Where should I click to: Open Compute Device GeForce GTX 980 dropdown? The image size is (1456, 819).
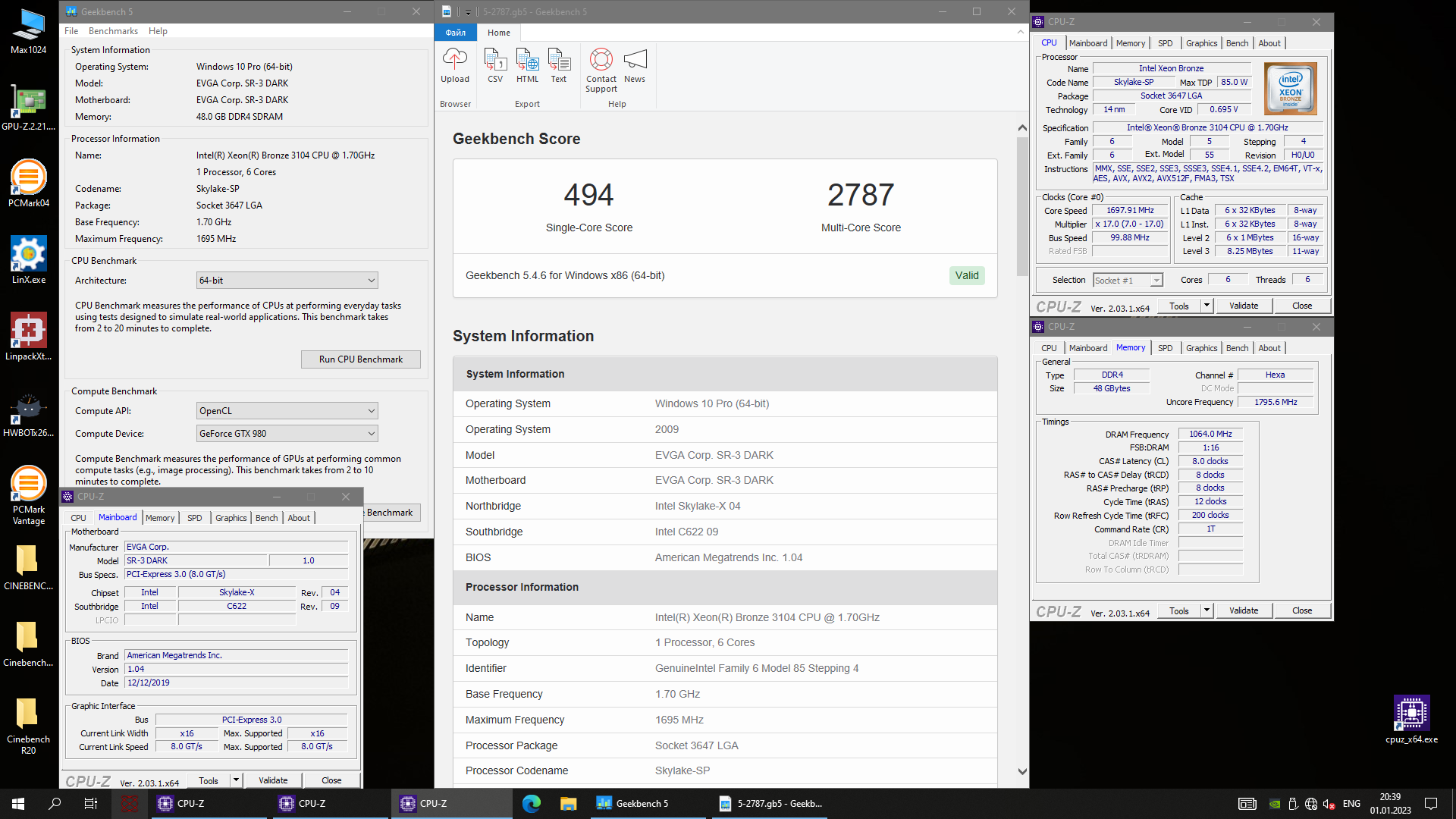tap(287, 434)
